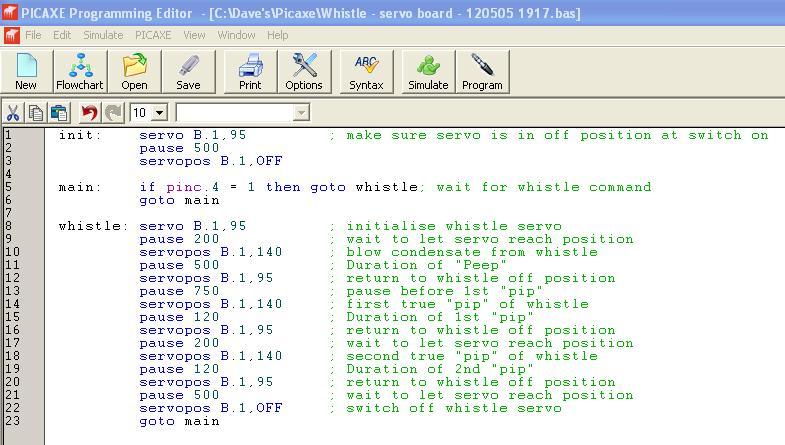The width and height of the screenshot is (785, 445).
Task: Undo the last edit
Action: pos(90,113)
